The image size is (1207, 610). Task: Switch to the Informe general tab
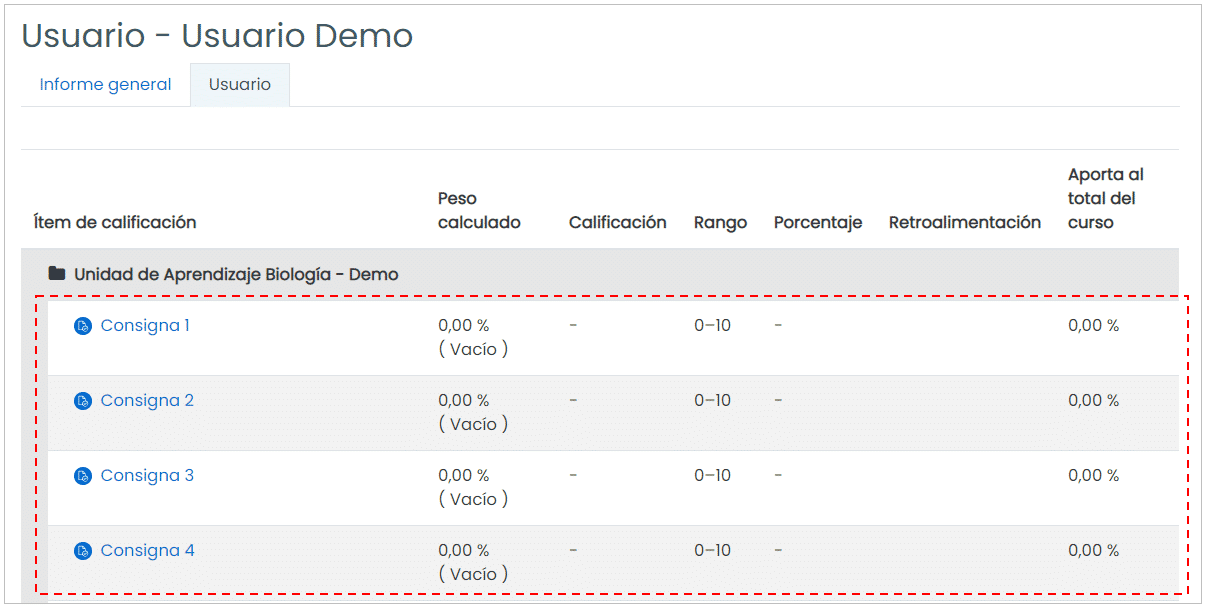(106, 85)
